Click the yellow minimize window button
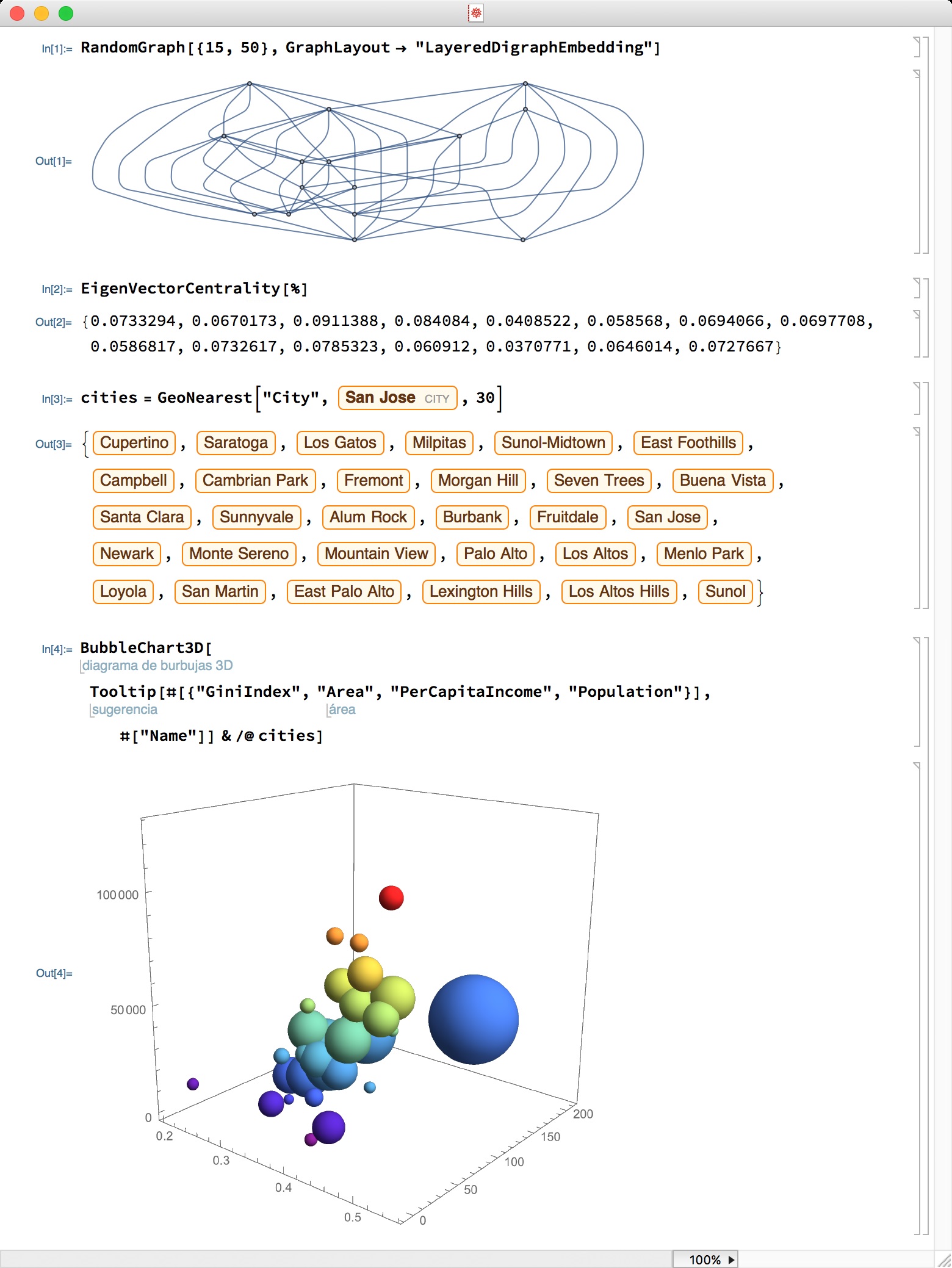The height and width of the screenshot is (1268, 952). point(41,13)
